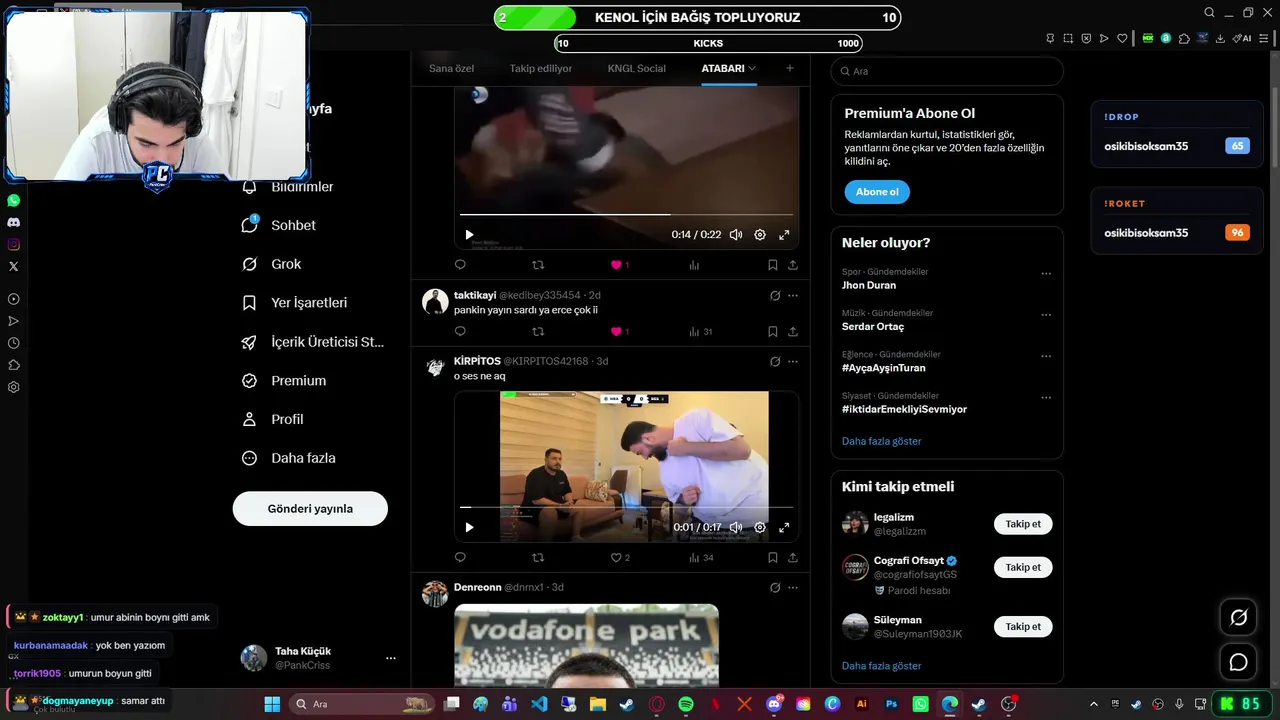The image size is (1280, 720).
Task: Open more options on Denreonn's post
Action: (x=793, y=587)
